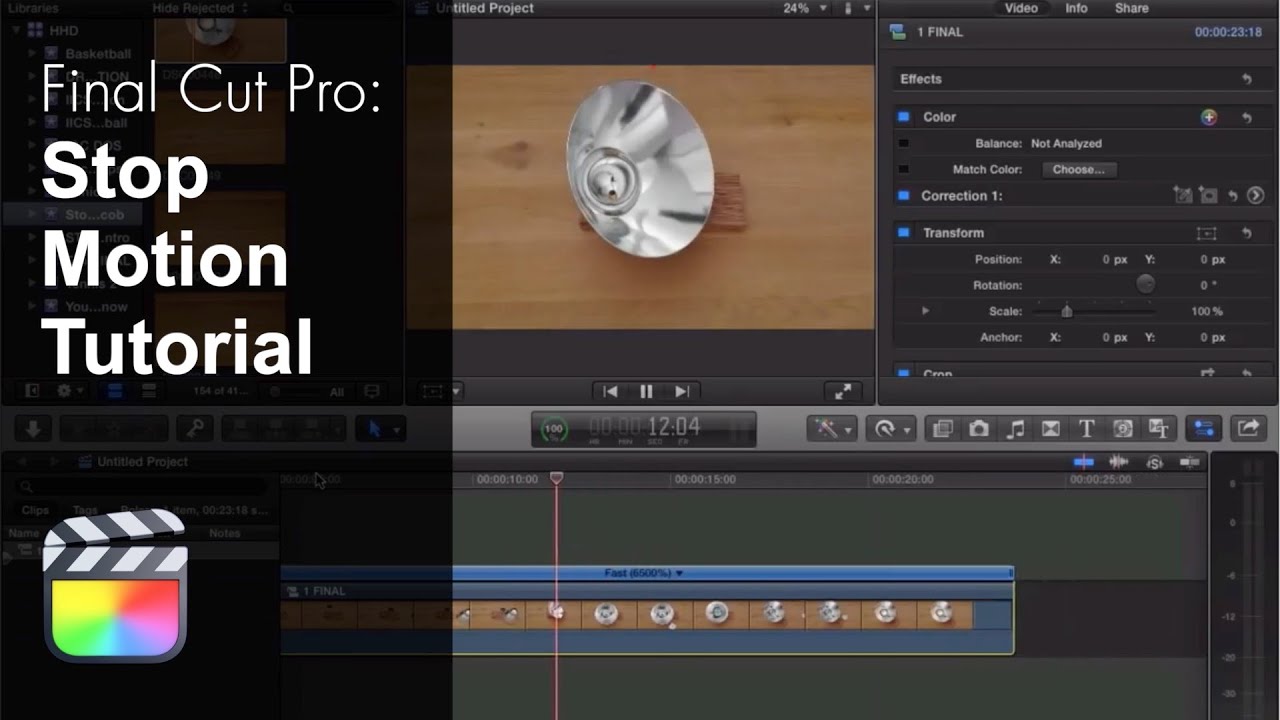Disable the Transform checkbox

(904, 233)
